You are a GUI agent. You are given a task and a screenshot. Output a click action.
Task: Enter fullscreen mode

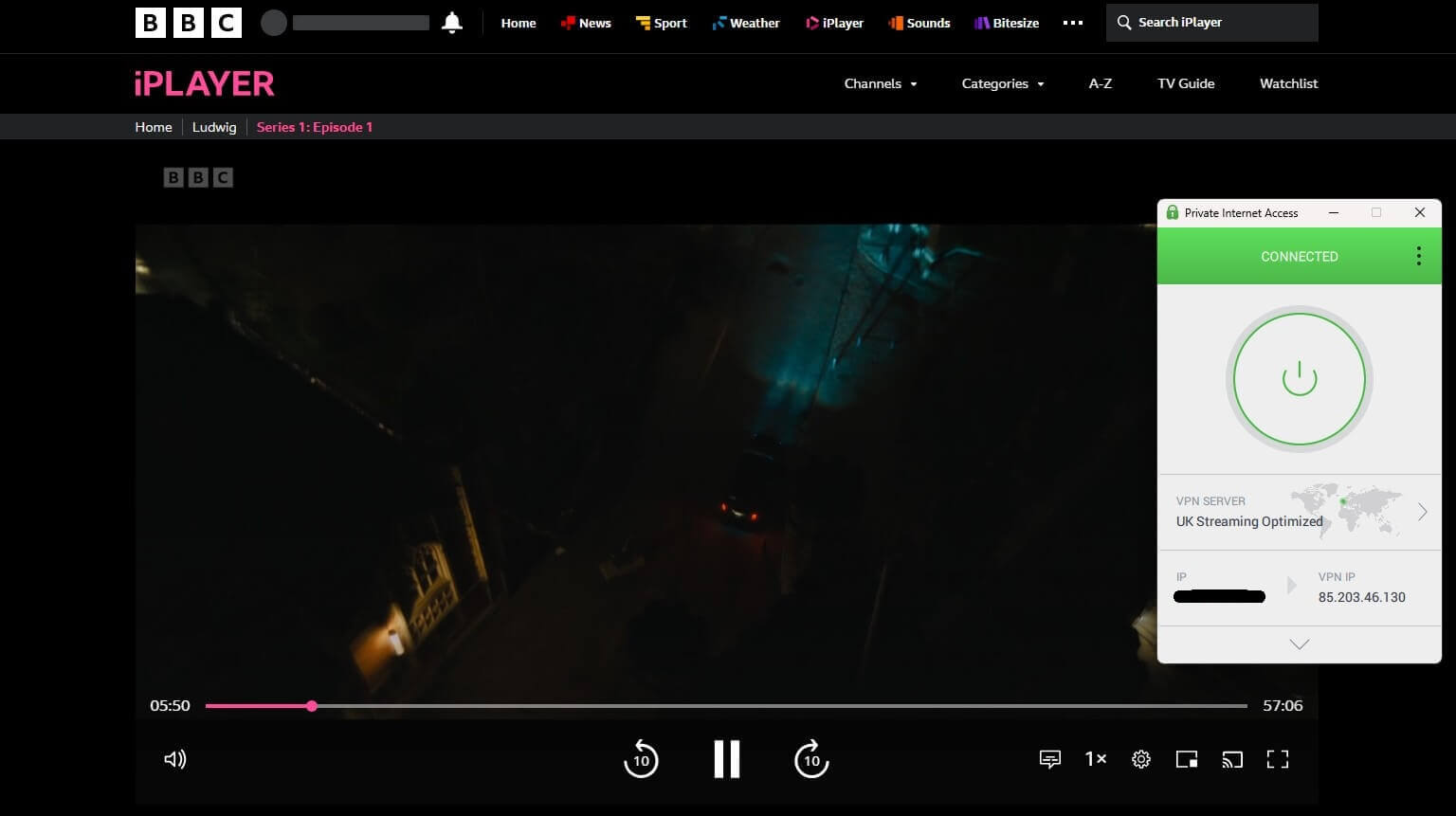click(1278, 759)
